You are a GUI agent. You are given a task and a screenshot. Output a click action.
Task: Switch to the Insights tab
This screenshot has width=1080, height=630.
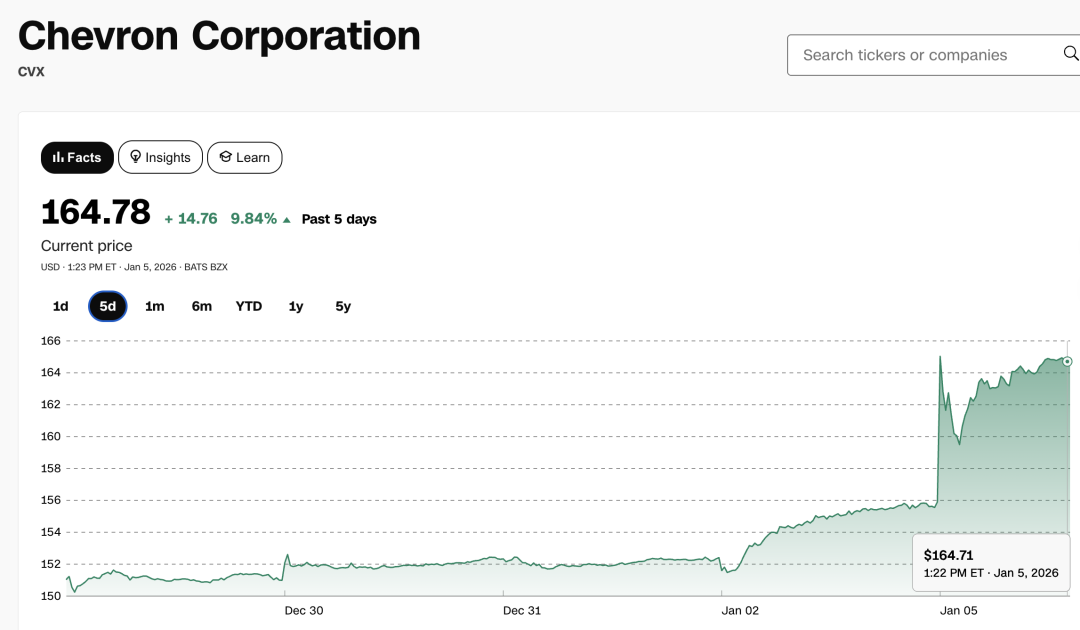click(160, 158)
